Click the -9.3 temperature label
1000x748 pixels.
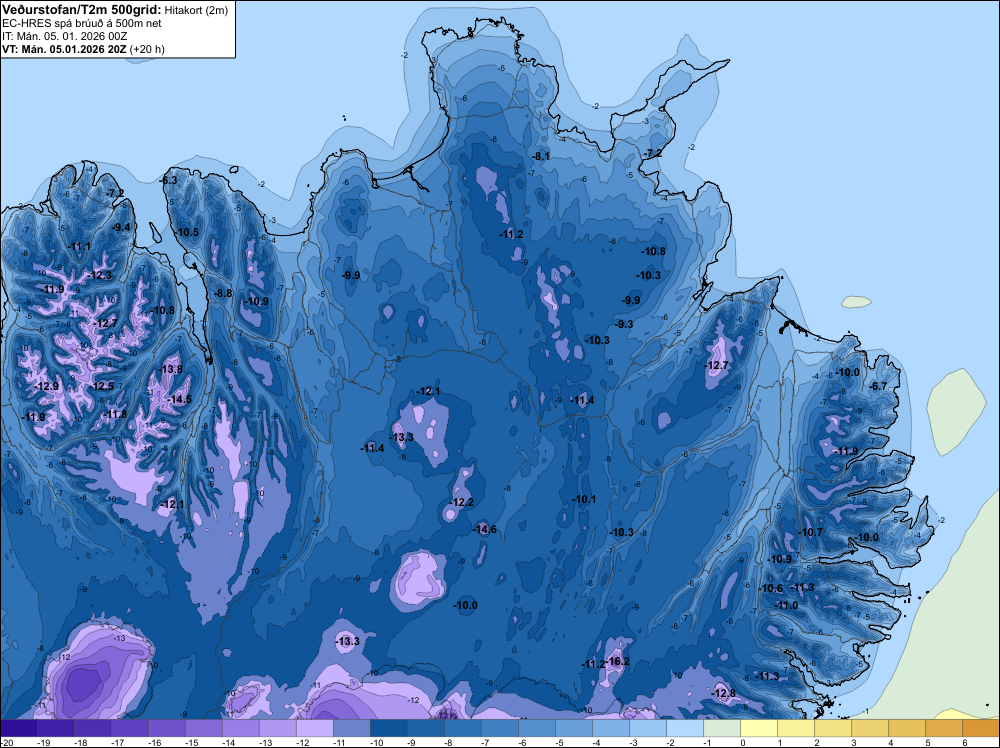coord(624,324)
